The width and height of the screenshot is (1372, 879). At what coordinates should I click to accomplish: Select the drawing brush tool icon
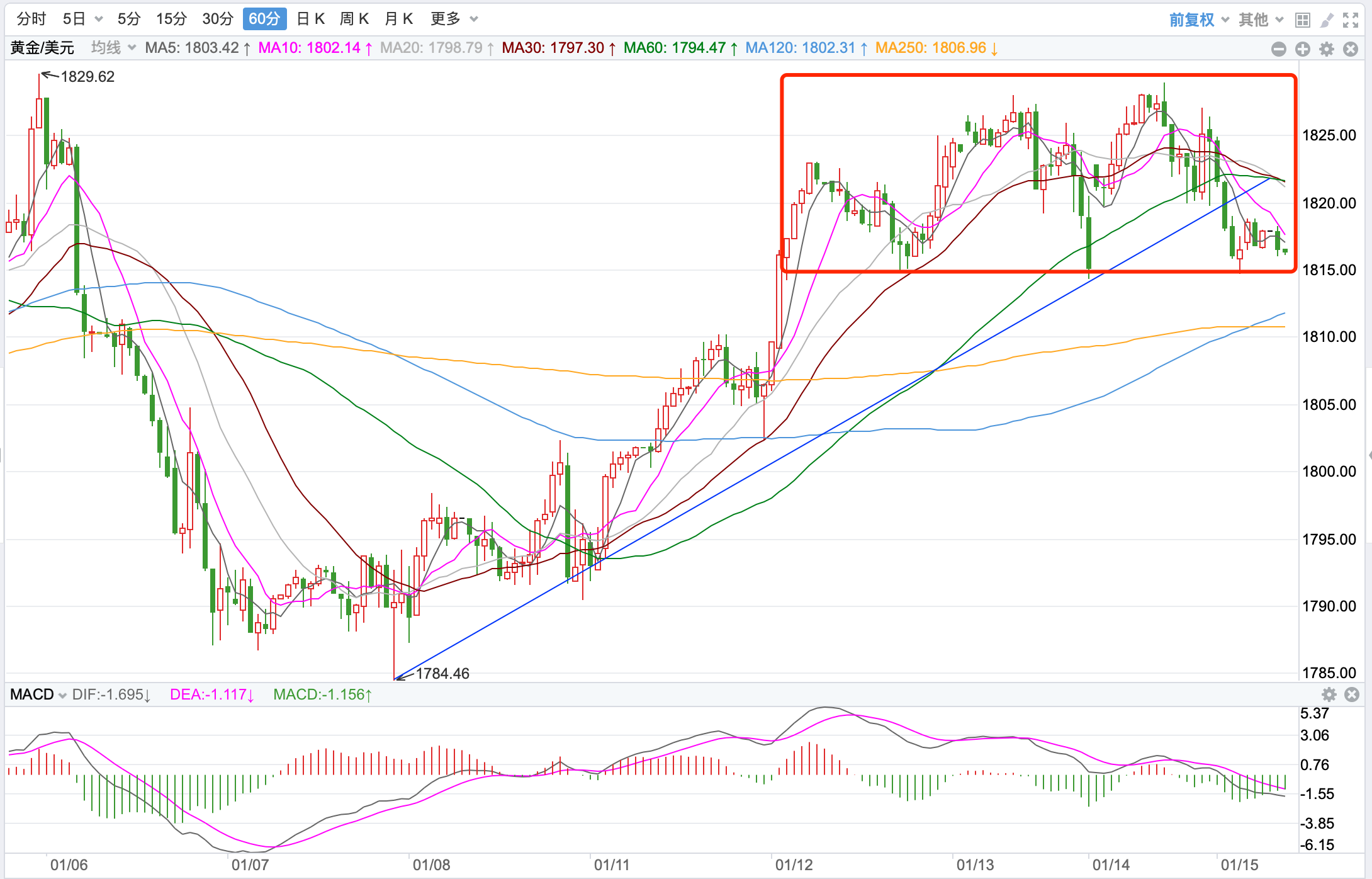click(1326, 20)
